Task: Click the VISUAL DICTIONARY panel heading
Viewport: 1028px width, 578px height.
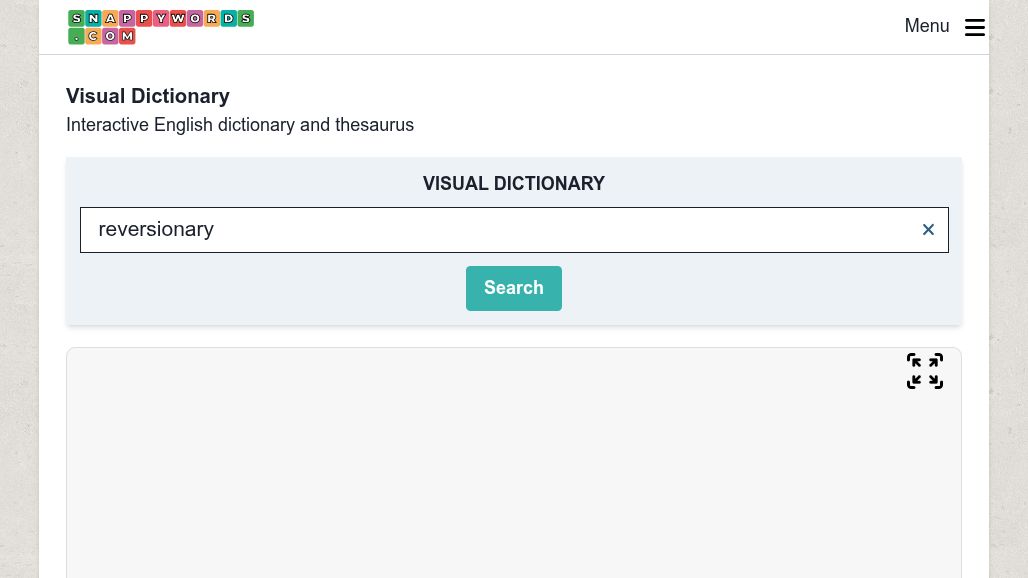Action: click(513, 183)
